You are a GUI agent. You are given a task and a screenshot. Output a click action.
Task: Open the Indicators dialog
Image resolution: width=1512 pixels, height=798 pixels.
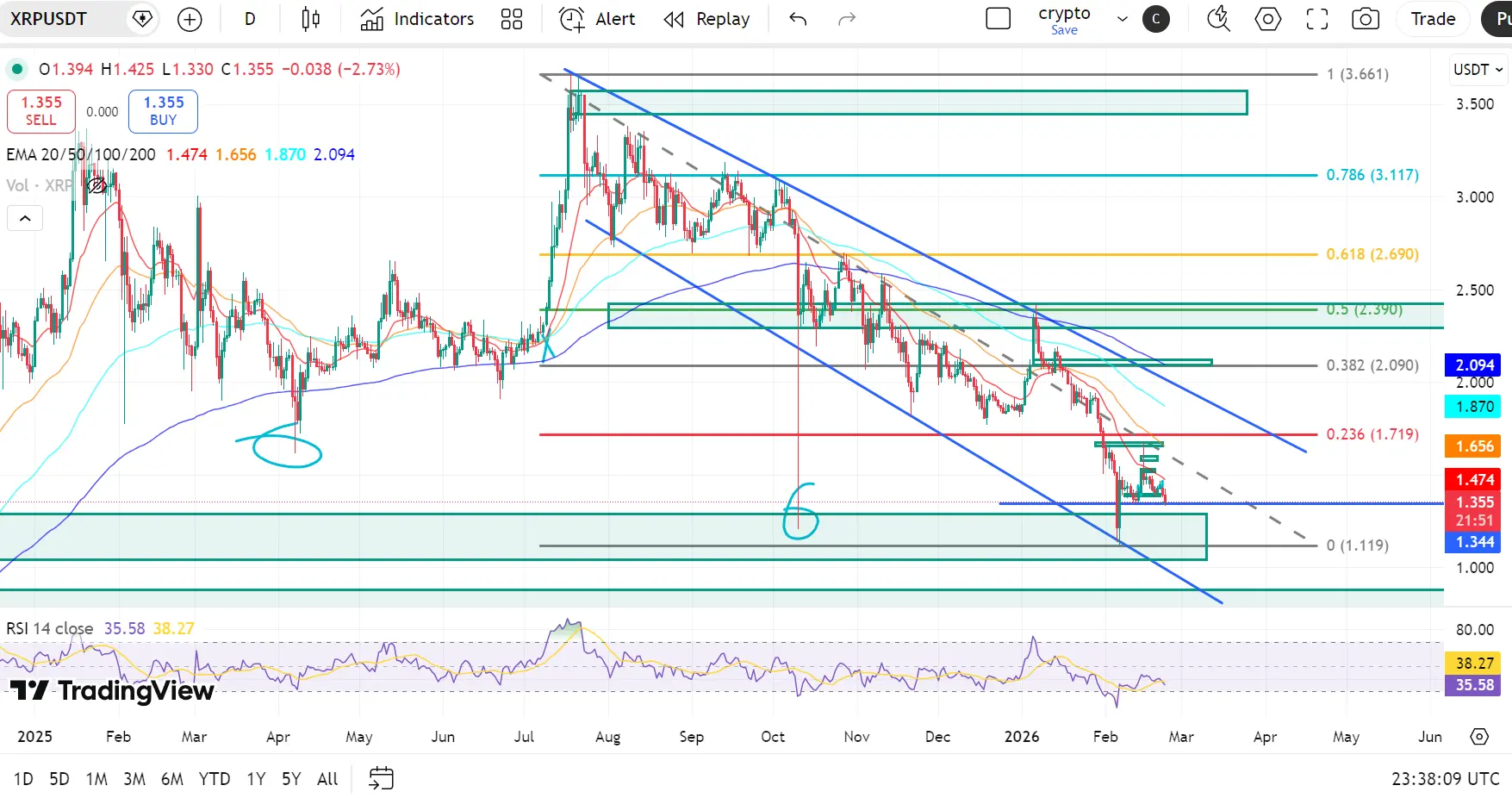click(418, 19)
